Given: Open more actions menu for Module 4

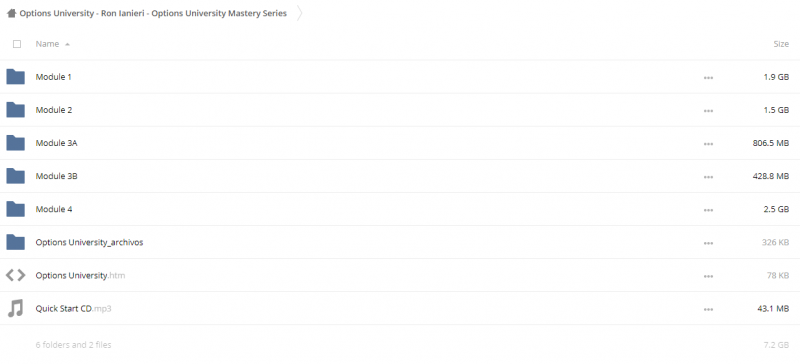Looking at the screenshot, I should (x=708, y=210).
